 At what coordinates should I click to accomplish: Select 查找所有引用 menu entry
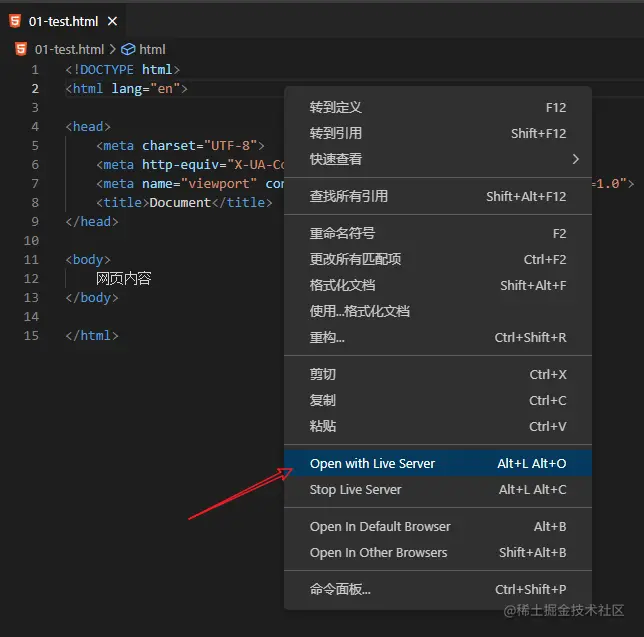click(438, 196)
